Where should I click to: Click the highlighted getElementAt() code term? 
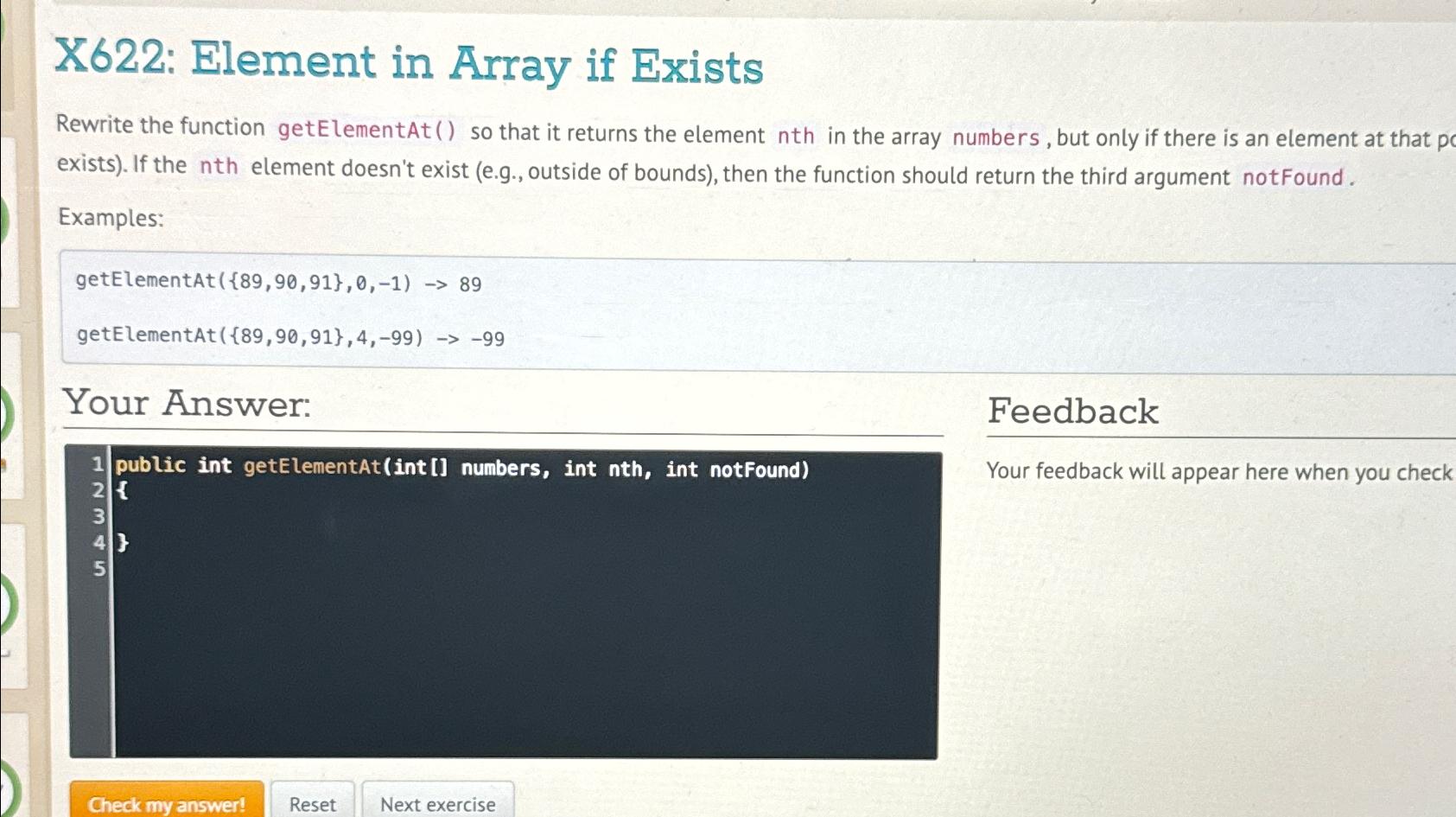[x=367, y=130]
